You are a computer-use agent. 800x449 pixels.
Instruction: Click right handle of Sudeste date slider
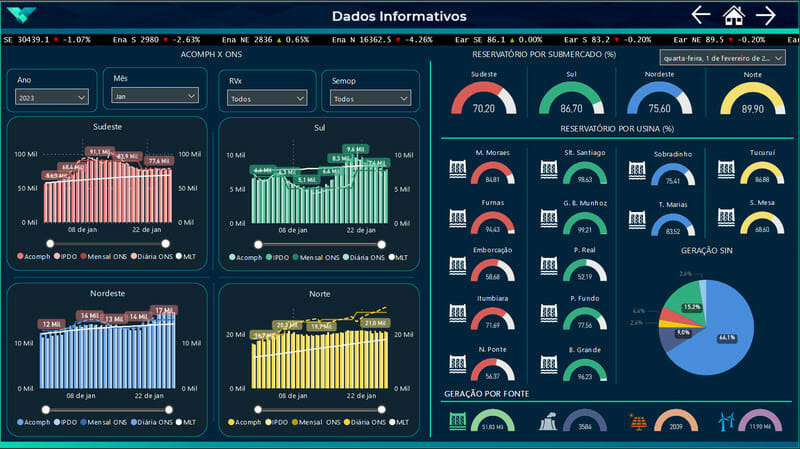166,243
